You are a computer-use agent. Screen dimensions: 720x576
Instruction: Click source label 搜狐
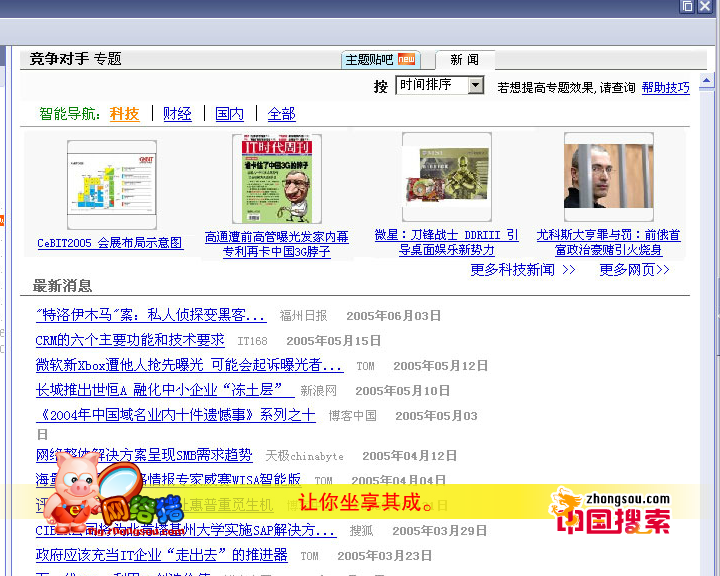pos(361,531)
